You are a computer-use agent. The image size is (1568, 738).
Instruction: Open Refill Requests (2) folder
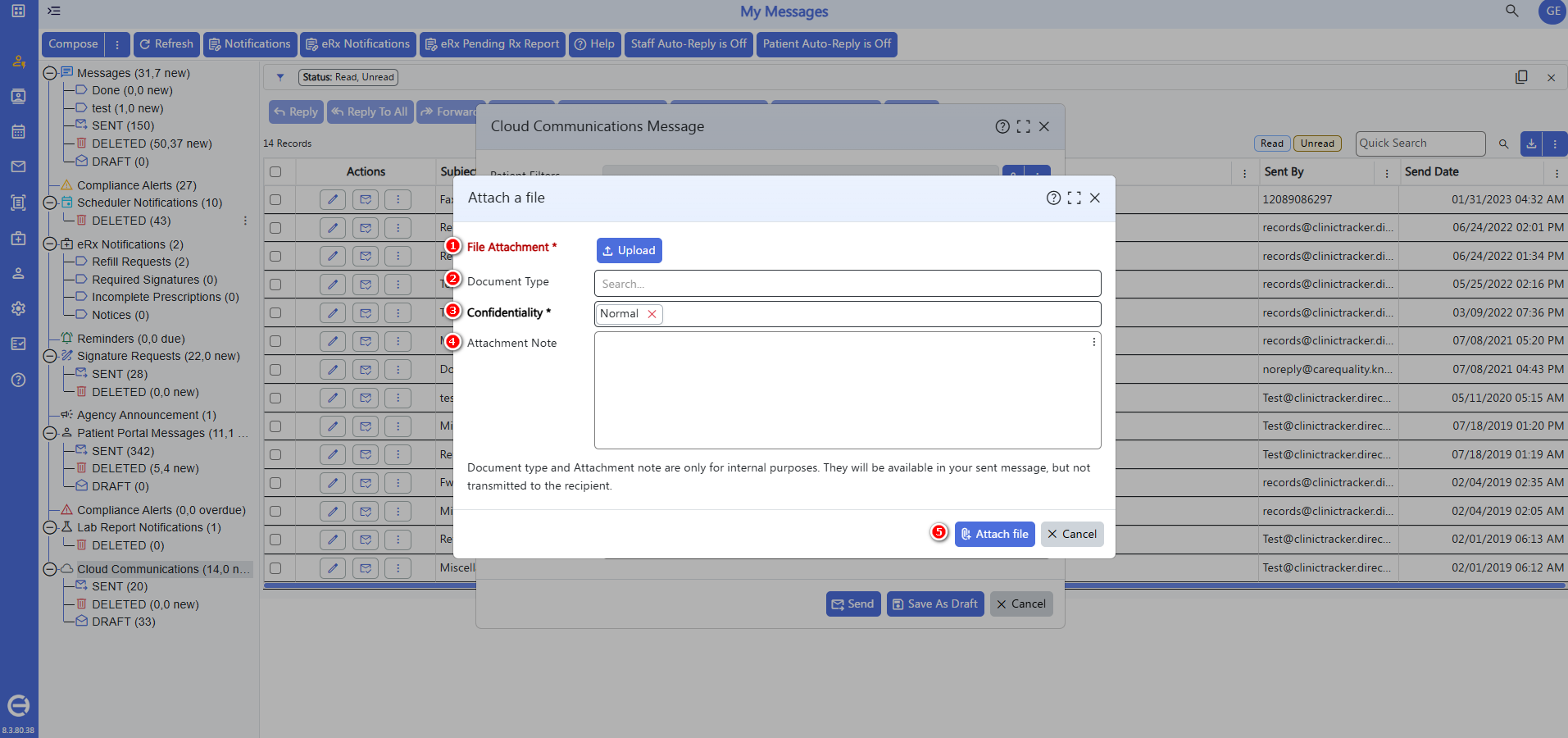tap(140, 262)
